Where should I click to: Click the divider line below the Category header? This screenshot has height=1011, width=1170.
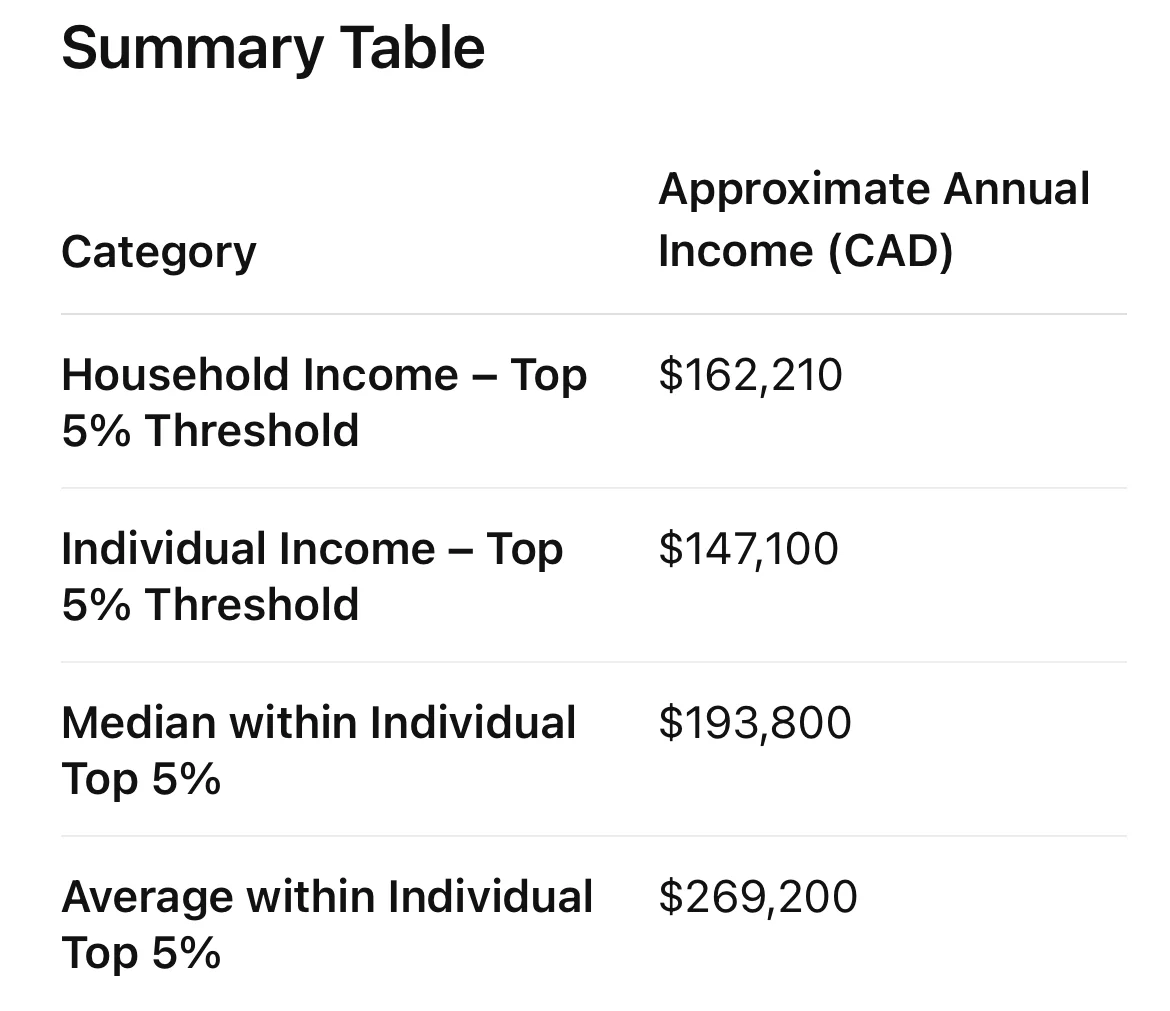pos(593,314)
